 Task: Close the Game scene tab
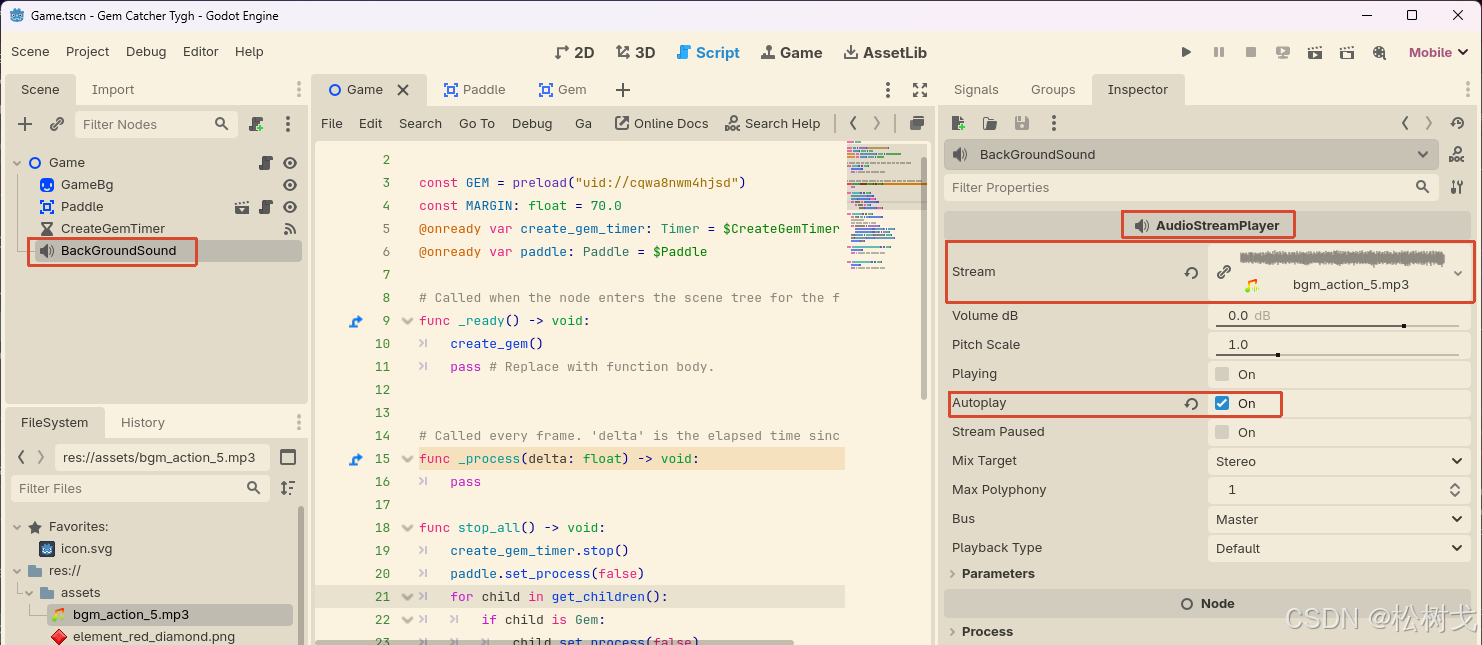pos(403,90)
